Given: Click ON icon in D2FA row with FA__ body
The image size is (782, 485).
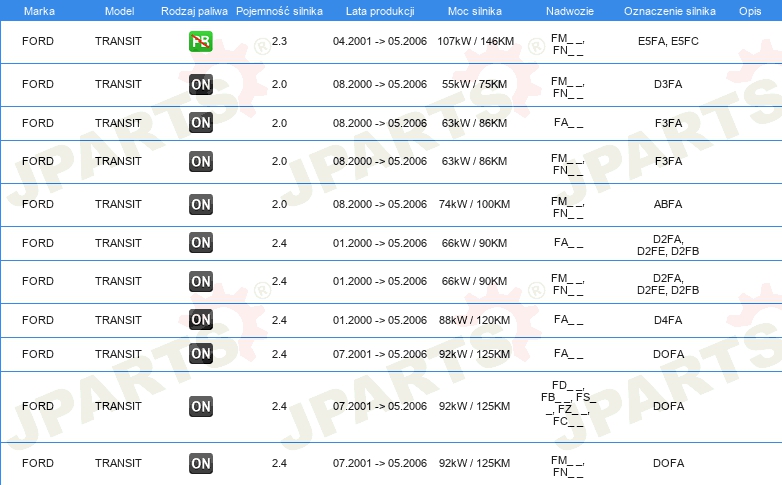Looking at the screenshot, I should click(201, 243).
